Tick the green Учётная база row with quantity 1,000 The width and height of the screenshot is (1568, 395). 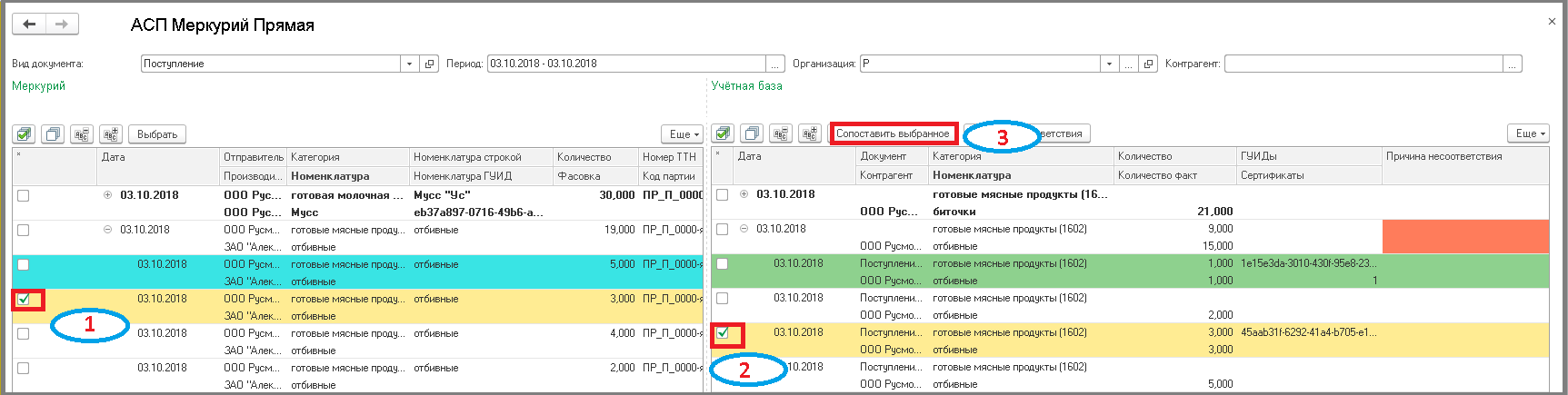click(722, 263)
